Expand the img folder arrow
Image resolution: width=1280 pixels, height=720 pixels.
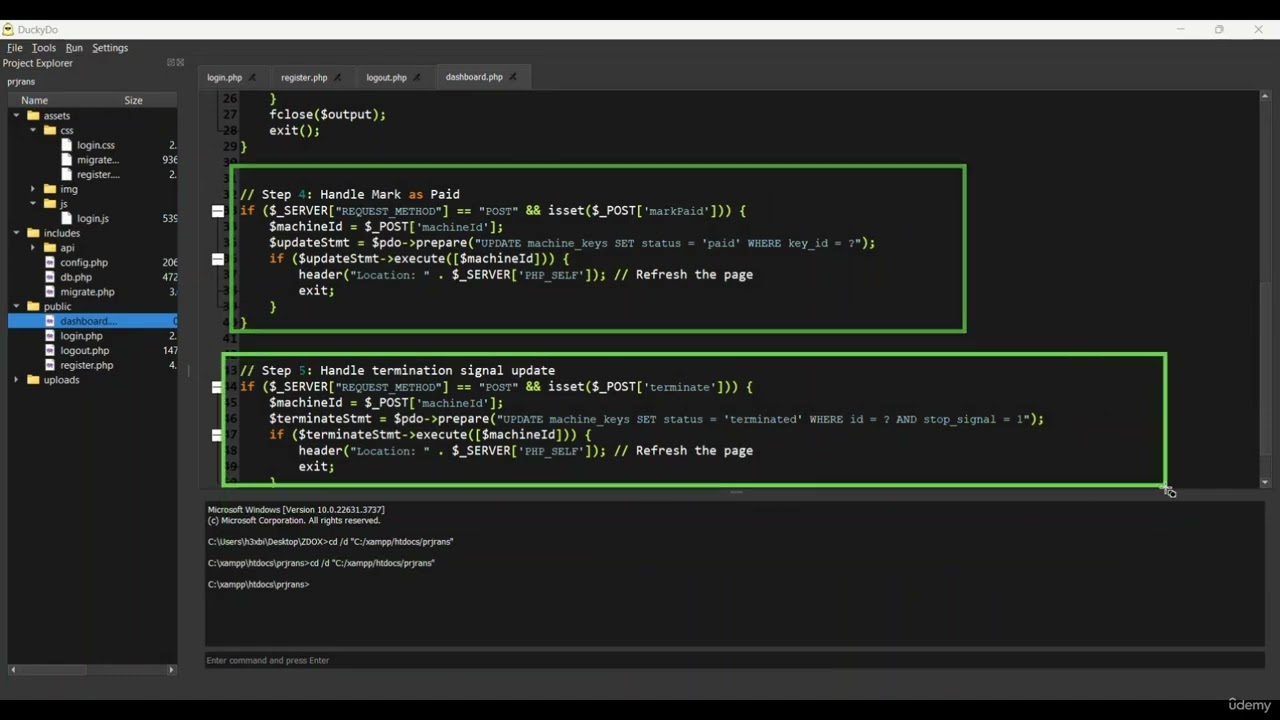pyautogui.click(x=33, y=189)
